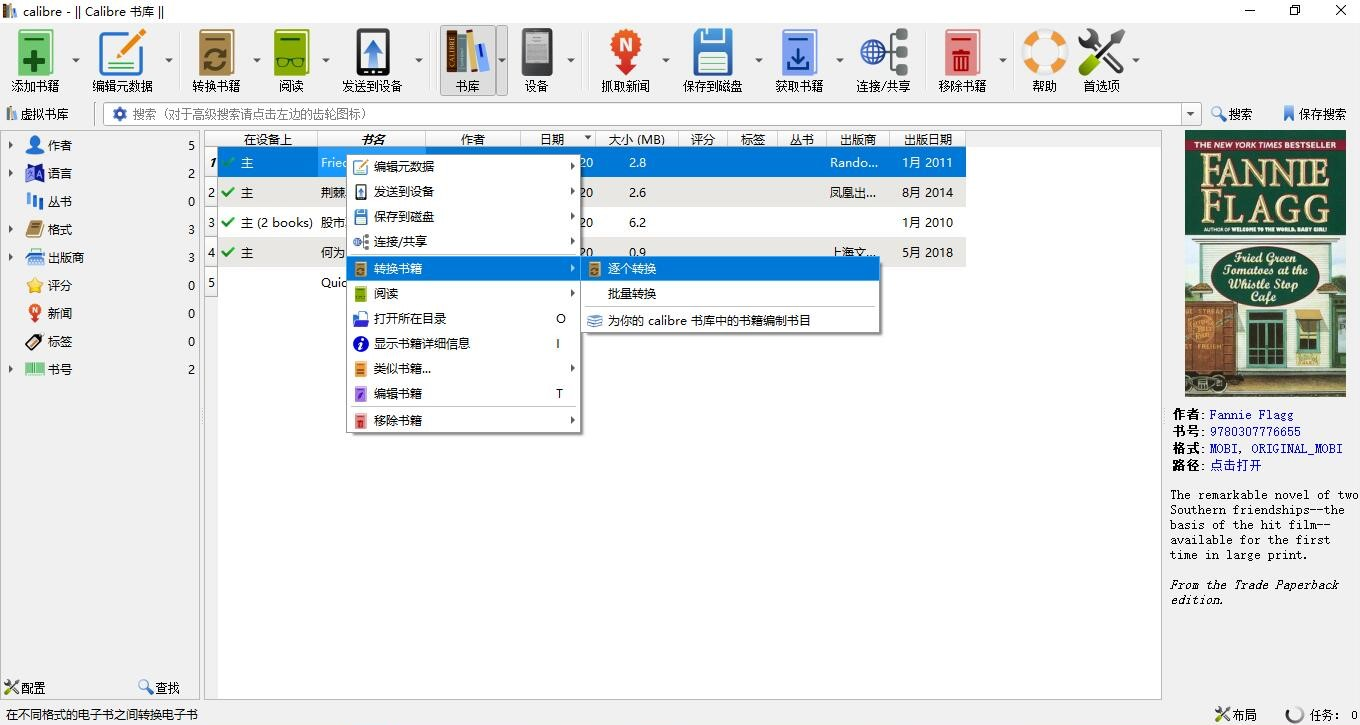This screenshot has height=725, width=1360.
Task: Open the search history dropdown arrow
Action: click(x=1190, y=114)
